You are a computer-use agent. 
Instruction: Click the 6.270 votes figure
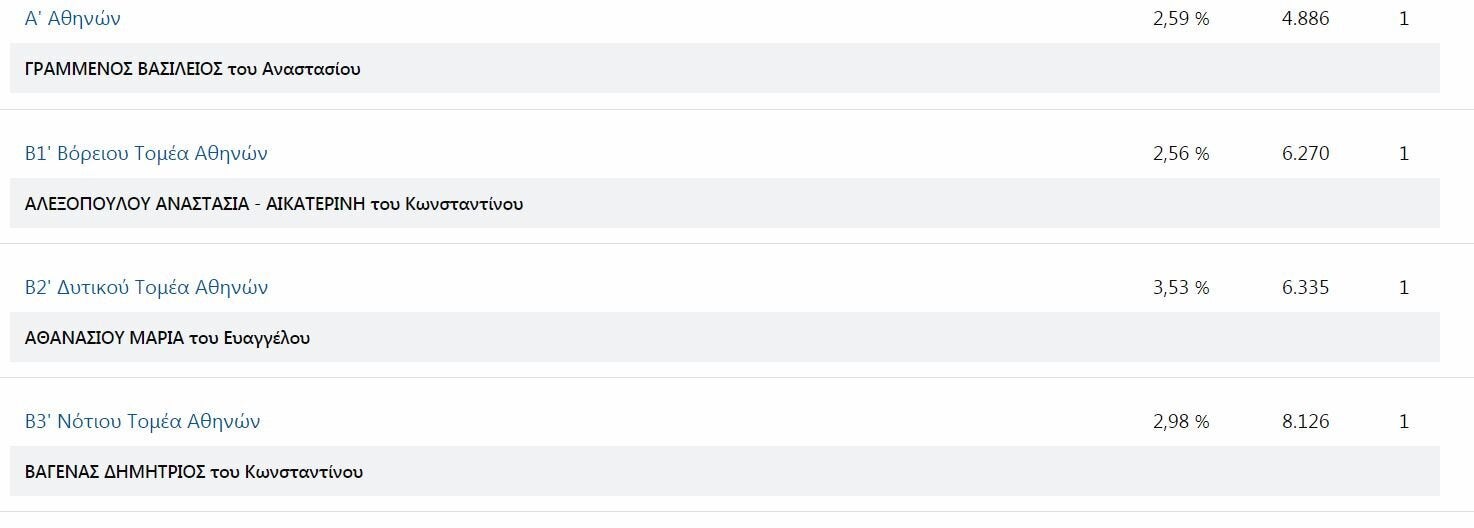pos(1305,153)
